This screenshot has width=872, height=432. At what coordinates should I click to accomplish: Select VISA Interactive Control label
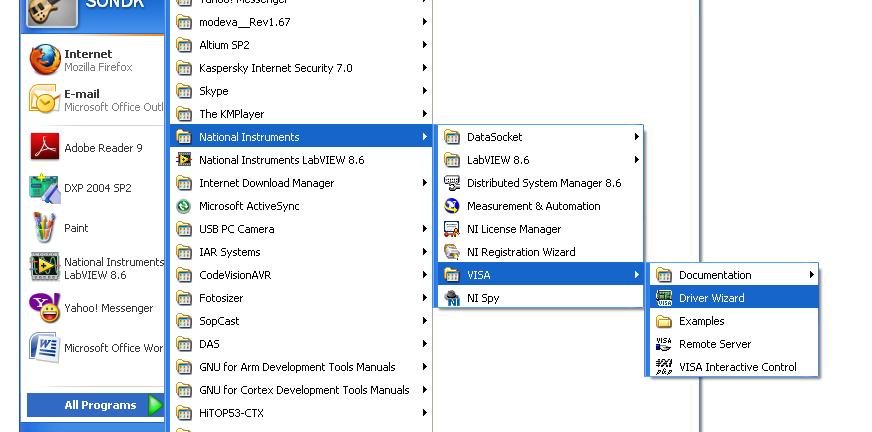click(x=737, y=367)
